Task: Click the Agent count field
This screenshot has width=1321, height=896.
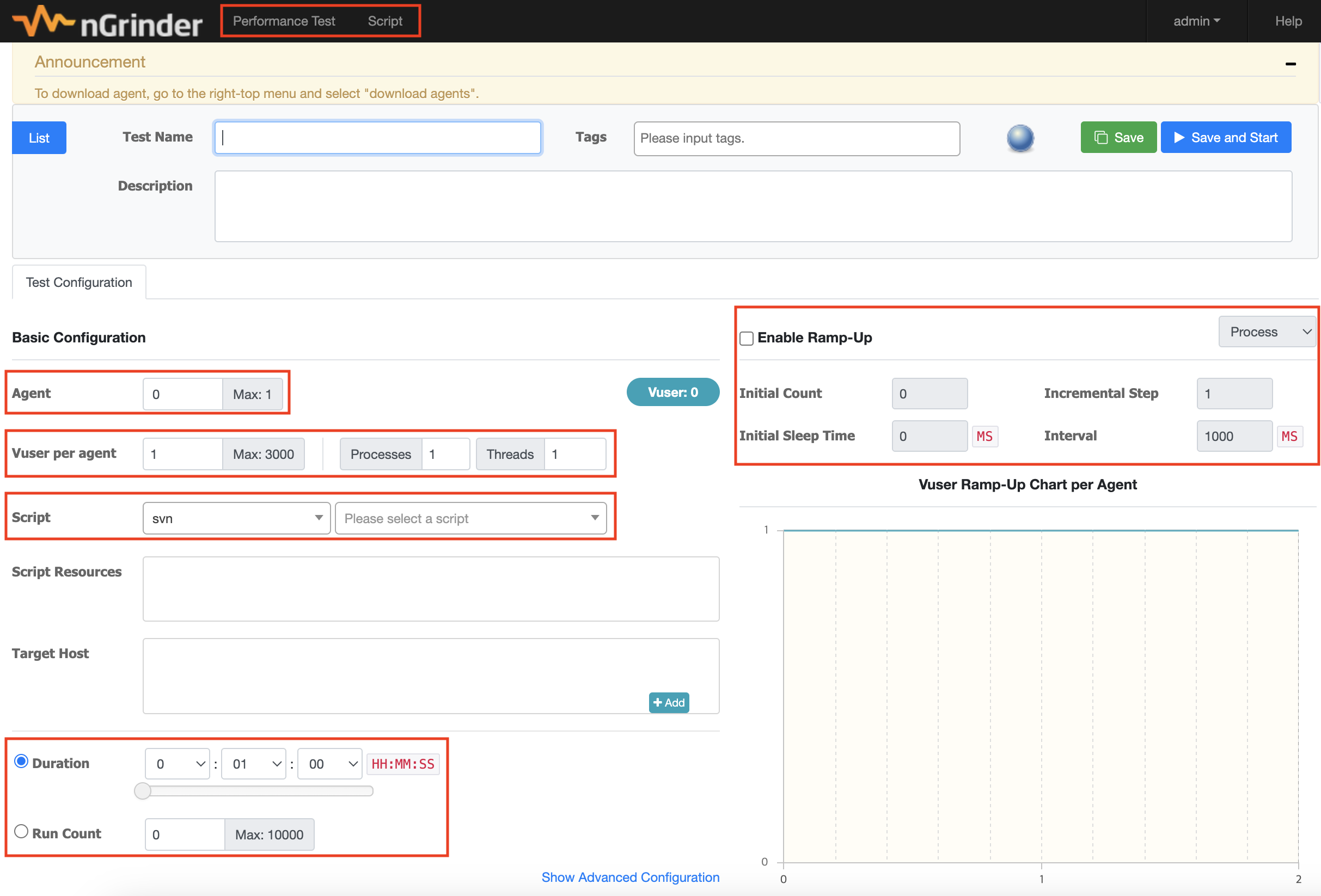Action: pyautogui.click(x=183, y=394)
